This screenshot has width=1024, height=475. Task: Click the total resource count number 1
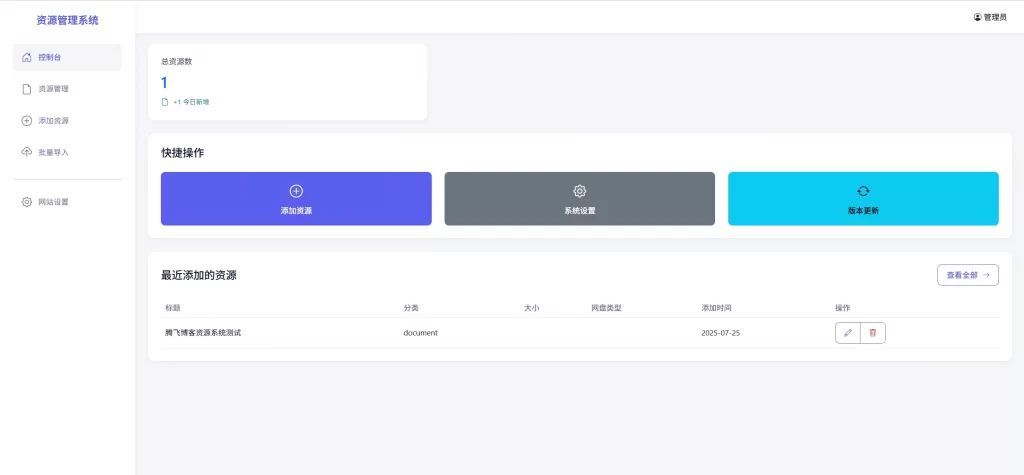[164, 83]
